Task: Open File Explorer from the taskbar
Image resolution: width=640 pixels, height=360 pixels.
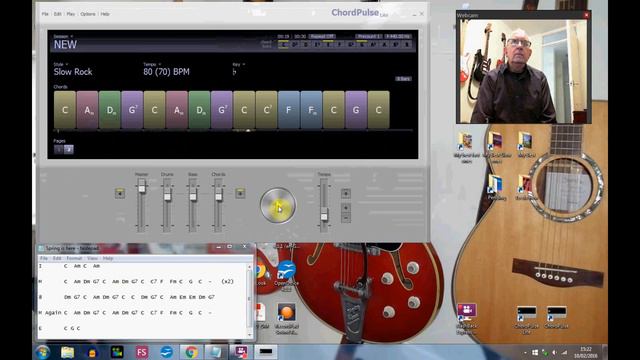Action: coord(68,352)
